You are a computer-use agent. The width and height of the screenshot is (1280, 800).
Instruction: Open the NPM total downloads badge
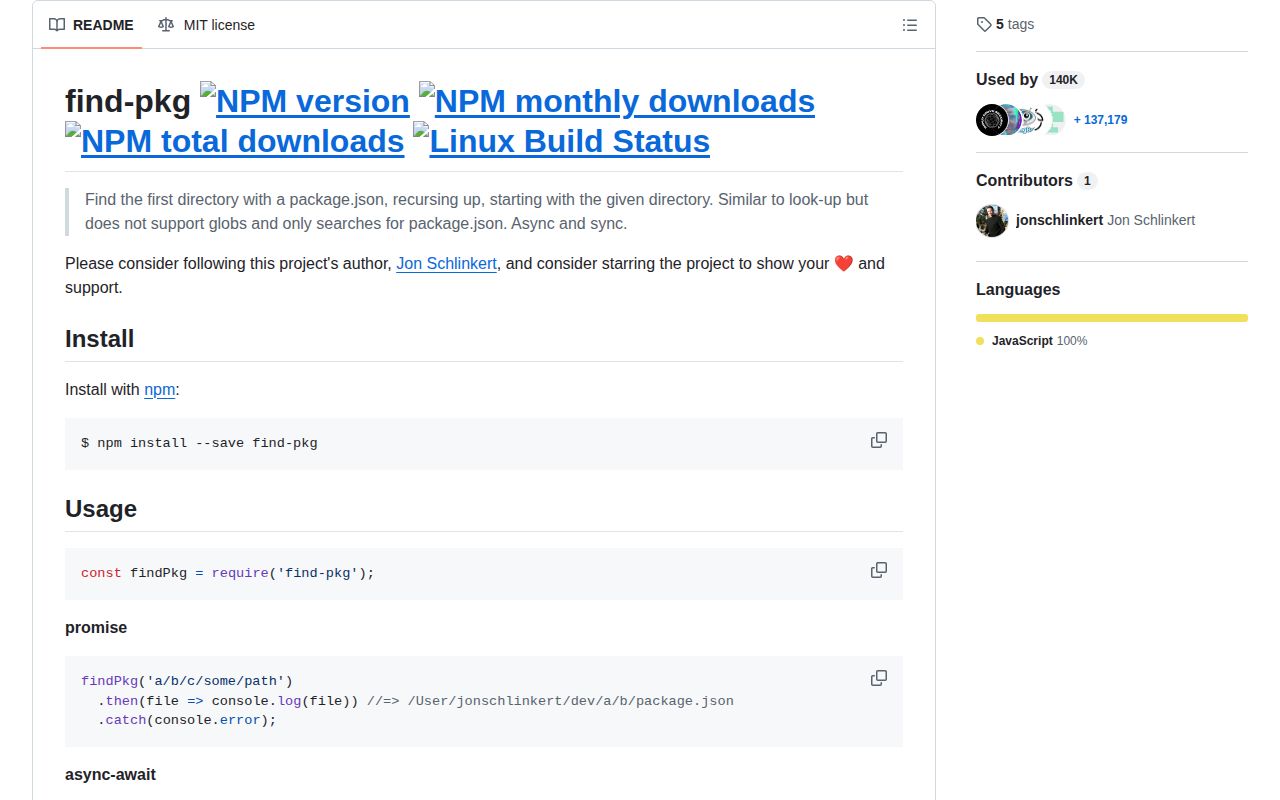point(235,141)
